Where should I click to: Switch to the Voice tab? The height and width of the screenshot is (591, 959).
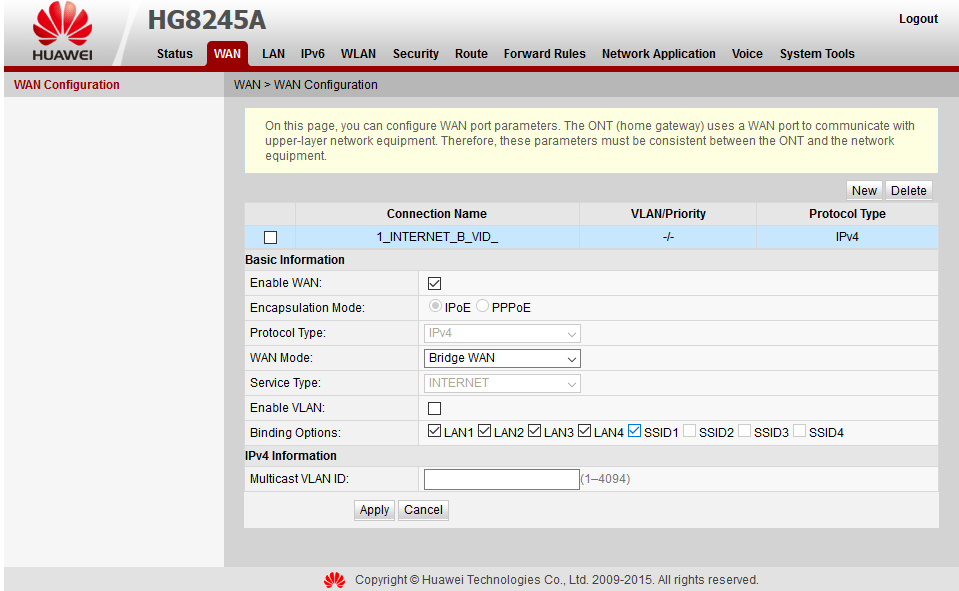(x=747, y=54)
